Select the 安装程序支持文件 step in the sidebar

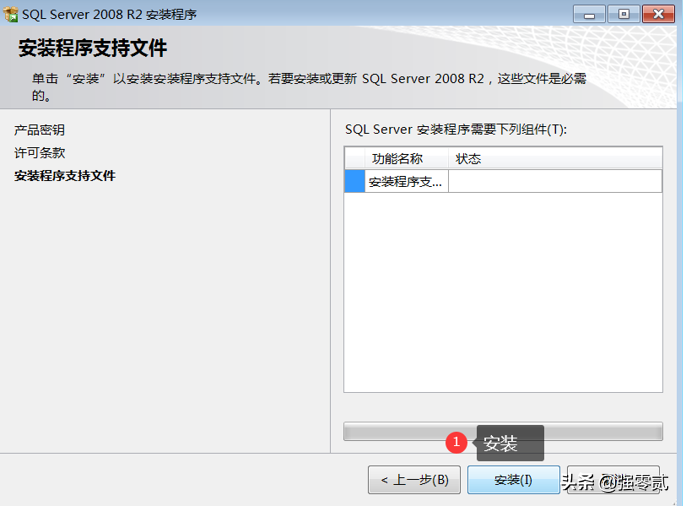pos(64,176)
